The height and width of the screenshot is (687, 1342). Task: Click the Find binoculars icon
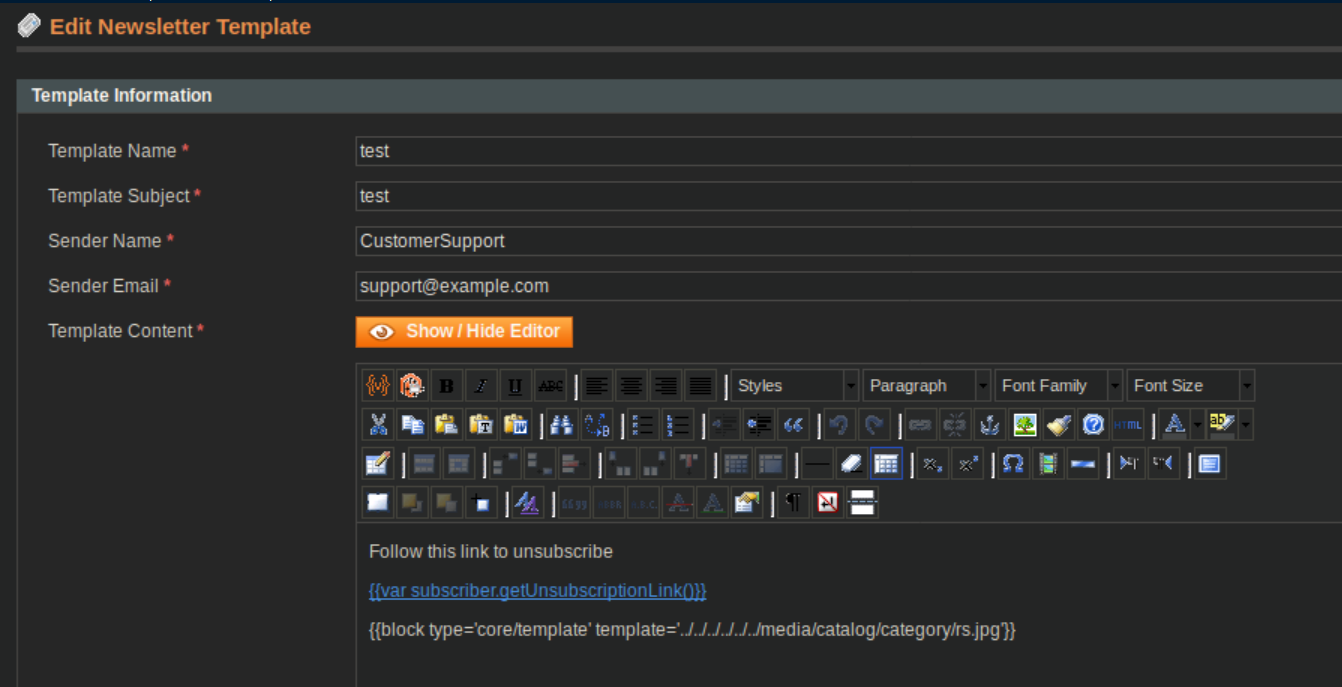[562, 425]
